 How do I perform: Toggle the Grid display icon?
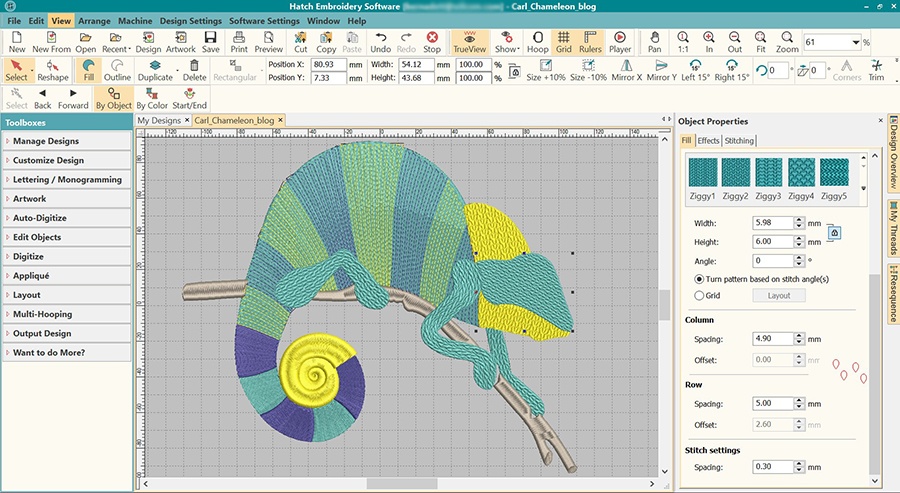pos(564,42)
